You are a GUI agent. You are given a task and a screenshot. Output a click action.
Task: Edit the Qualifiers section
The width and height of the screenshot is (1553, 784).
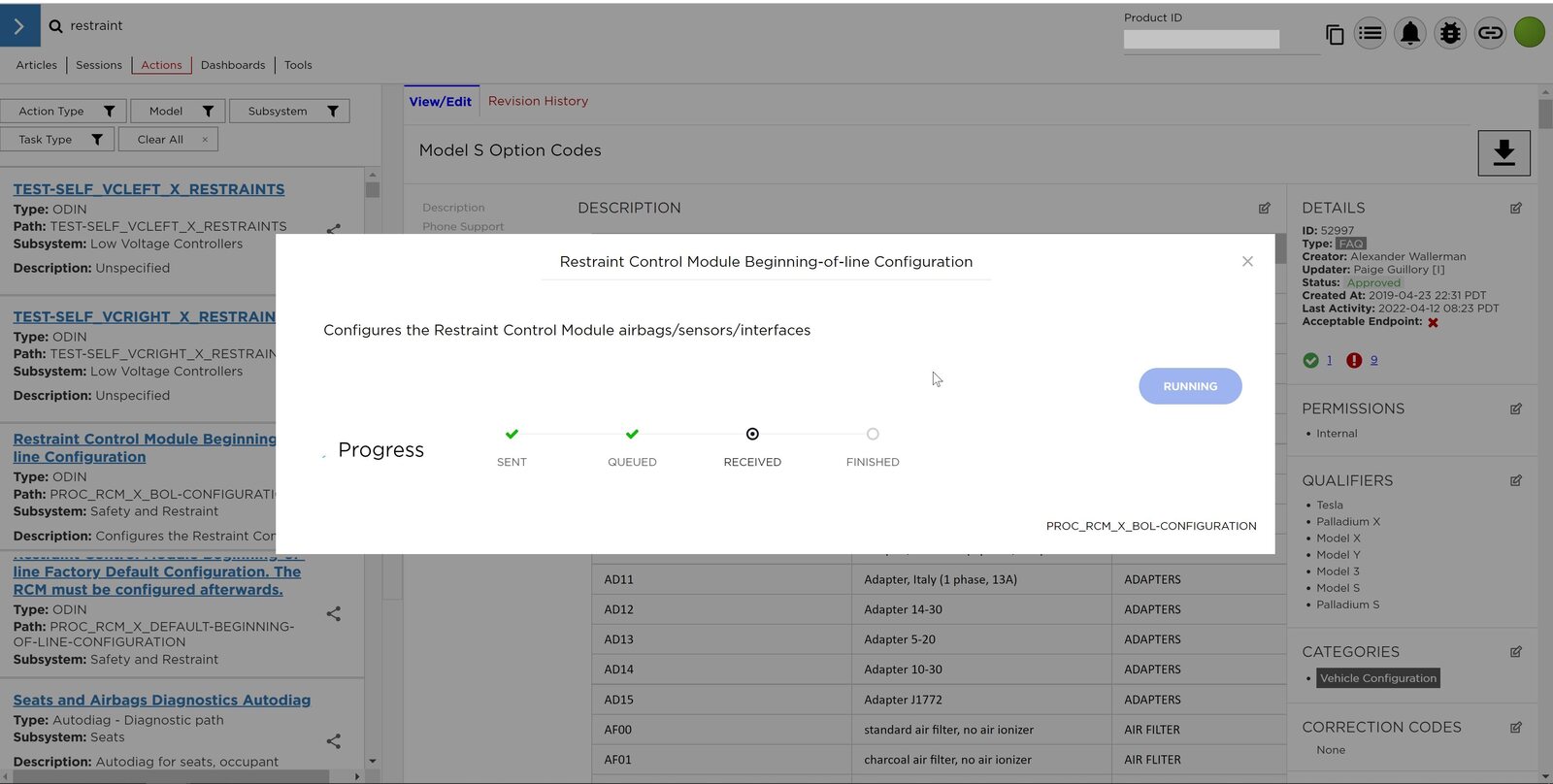[x=1515, y=481]
